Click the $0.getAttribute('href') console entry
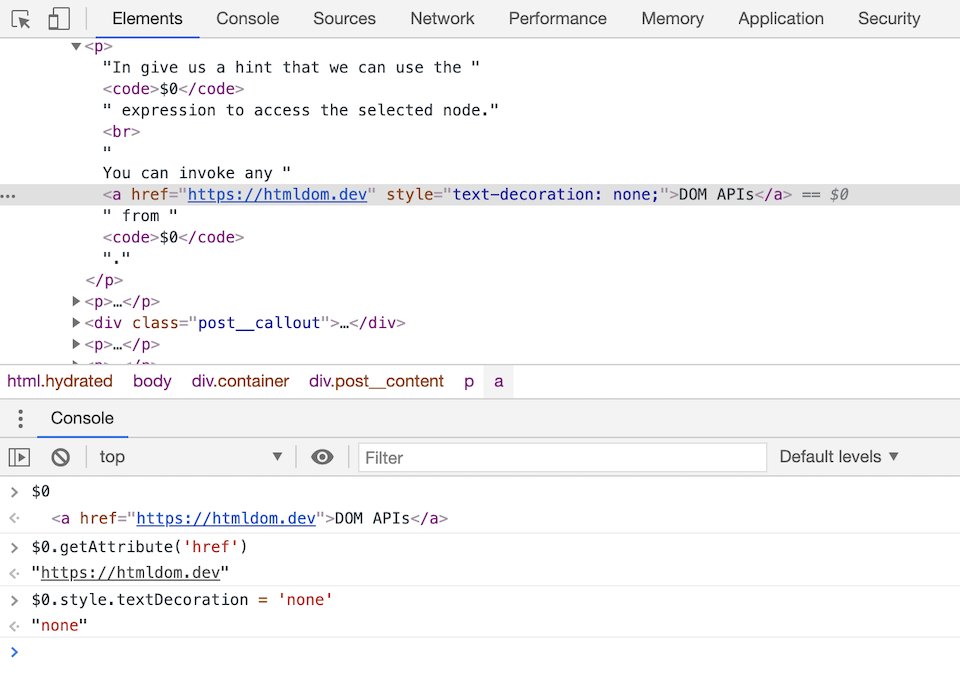960x675 pixels. (x=140, y=546)
